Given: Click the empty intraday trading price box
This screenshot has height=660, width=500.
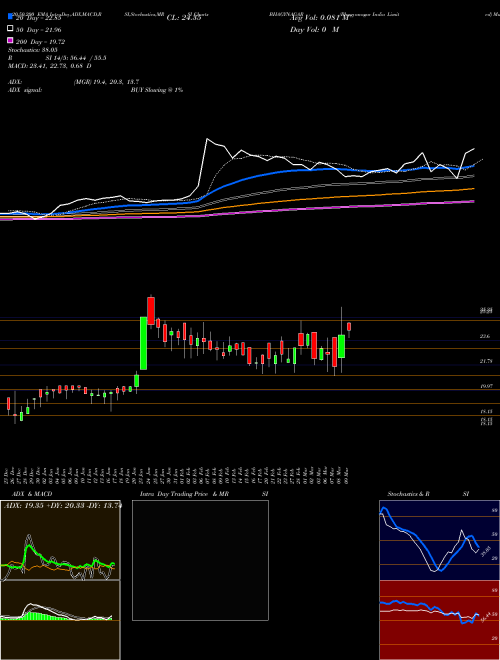Looking at the screenshot, I should 200,560.
